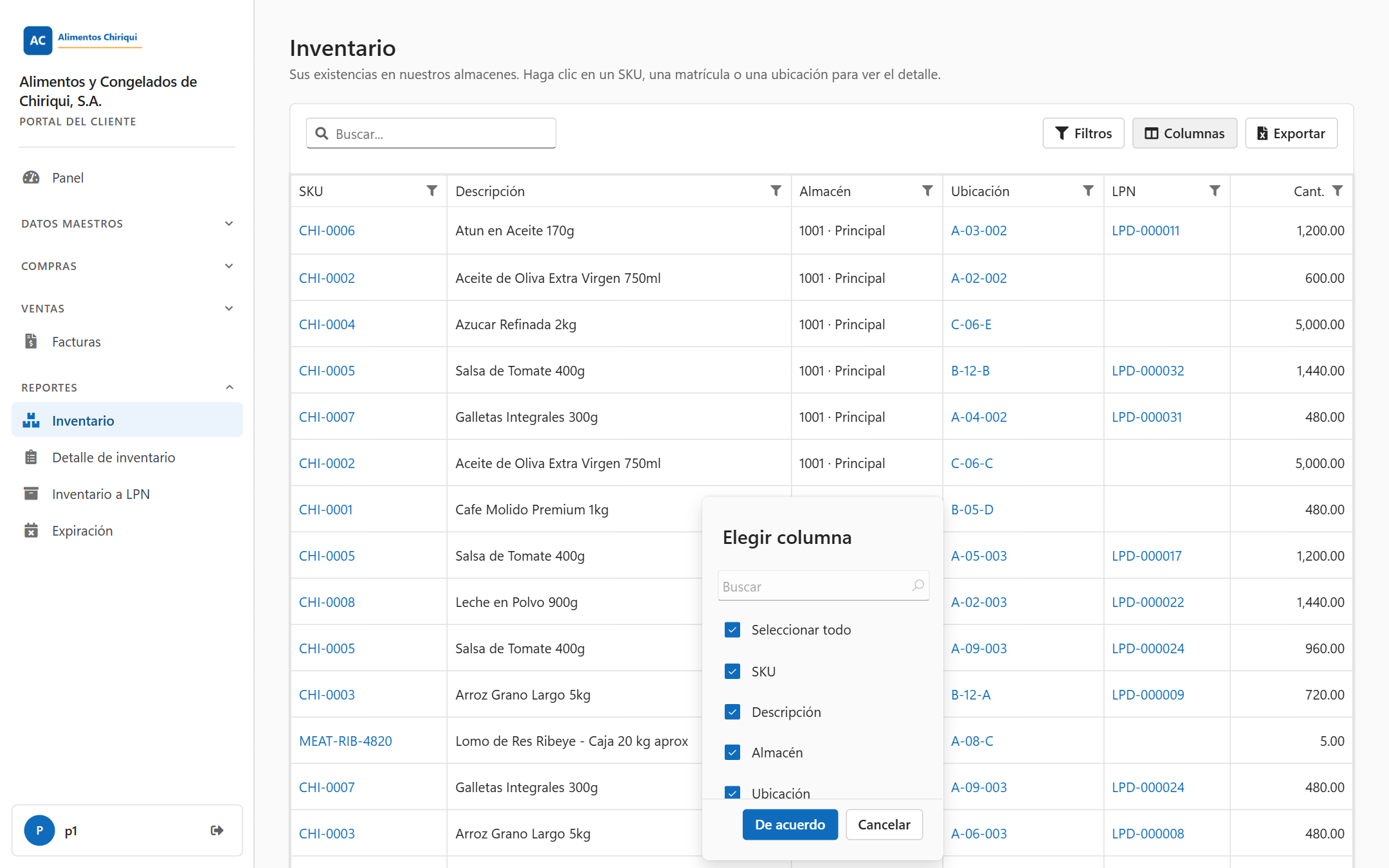The image size is (1389, 868).
Task: Click the logout icon next to p1
Action: 217,830
